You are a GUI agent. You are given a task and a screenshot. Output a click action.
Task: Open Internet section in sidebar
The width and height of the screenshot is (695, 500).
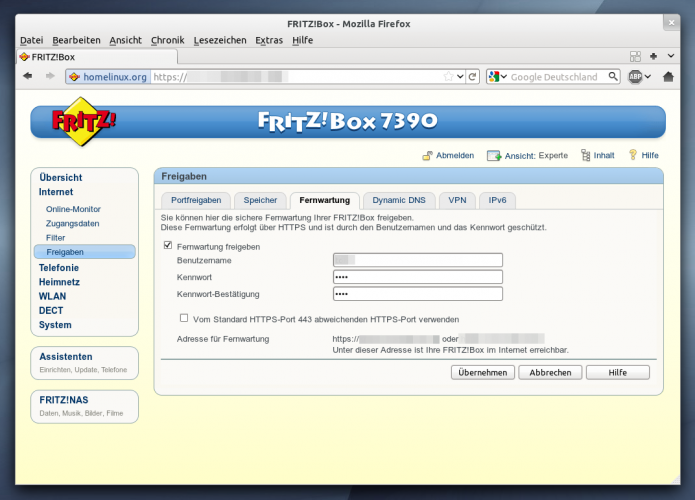click(56, 192)
